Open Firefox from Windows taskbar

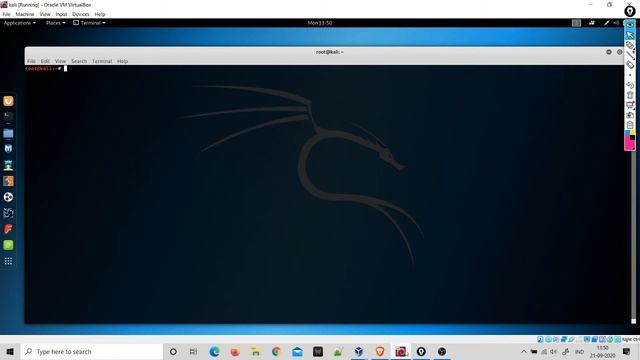[x=235, y=351]
